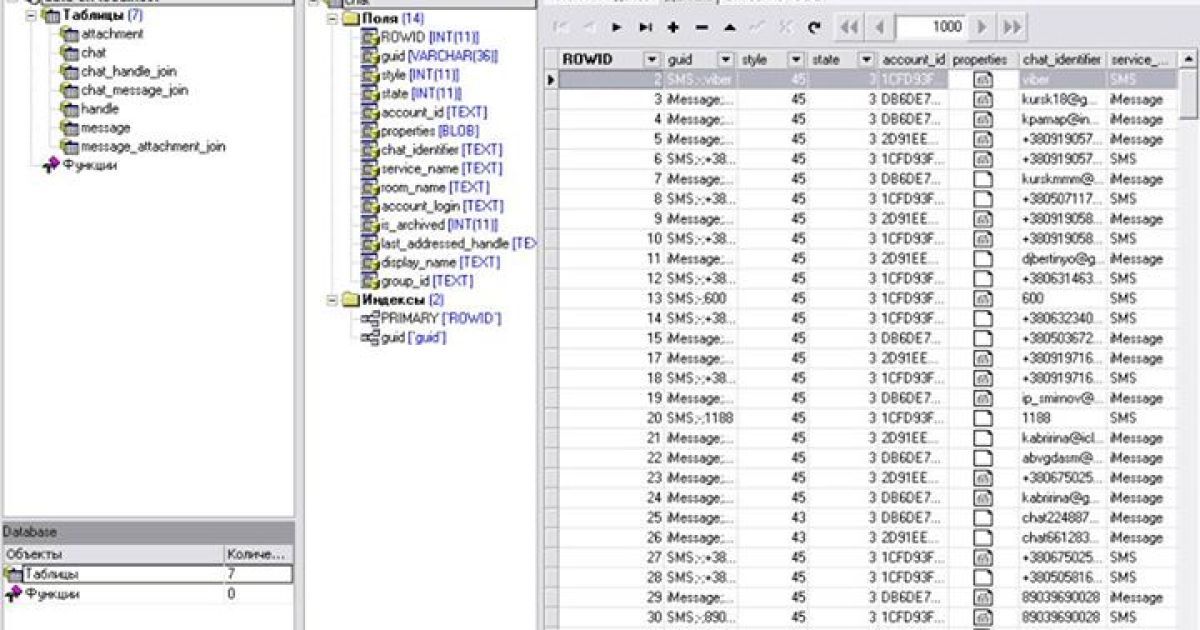Go to previous page of records
The width and height of the screenshot is (1200, 630).
coord(880,27)
